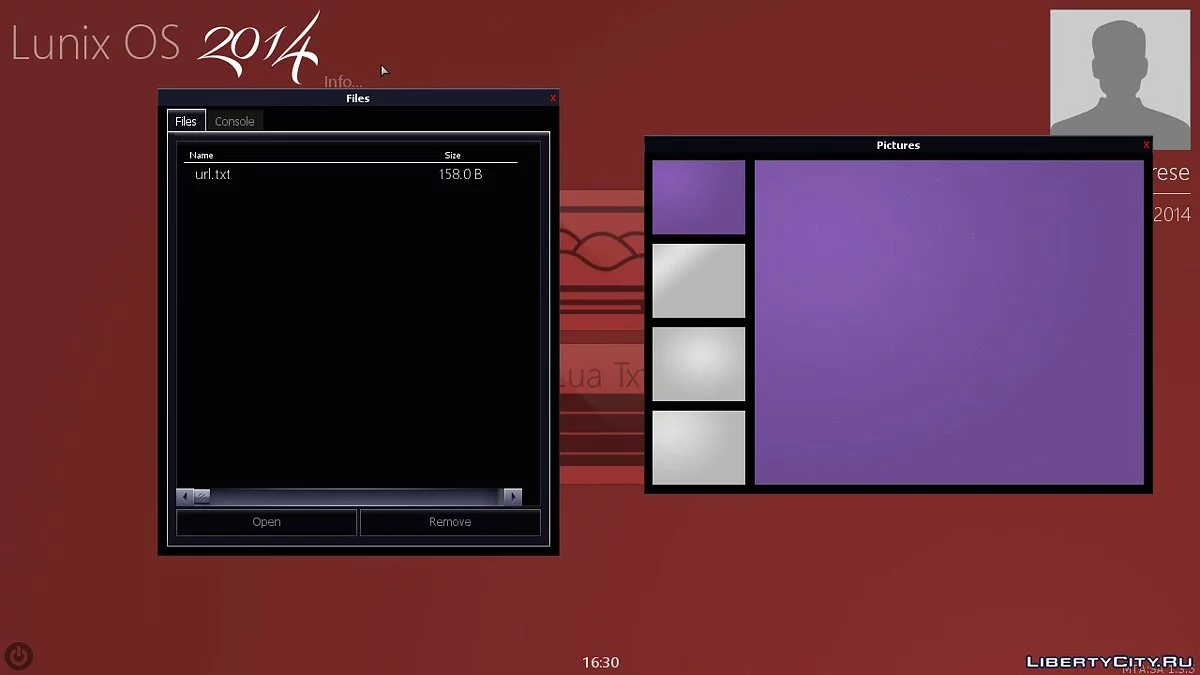Sort files by the Size column
Viewport: 1200px width, 675px height.
click(x=452, y=155)
